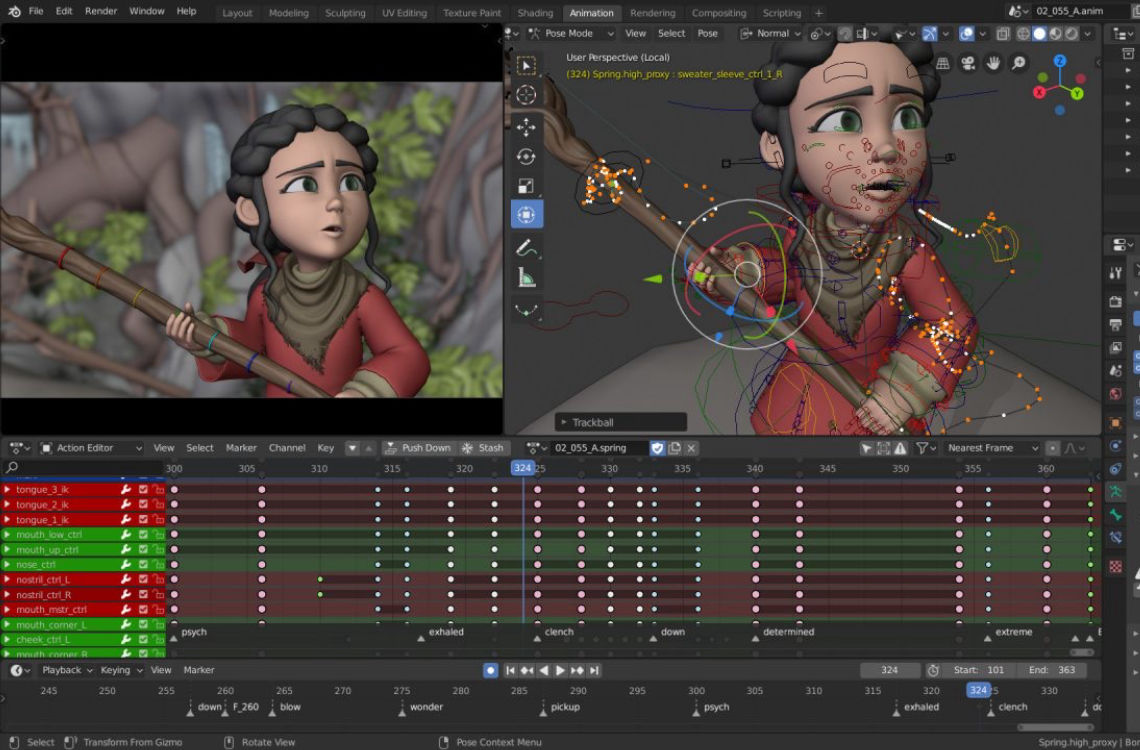Click the End frame 363 field
This screenshot has width=1140, height=750.
(1054, 670)
